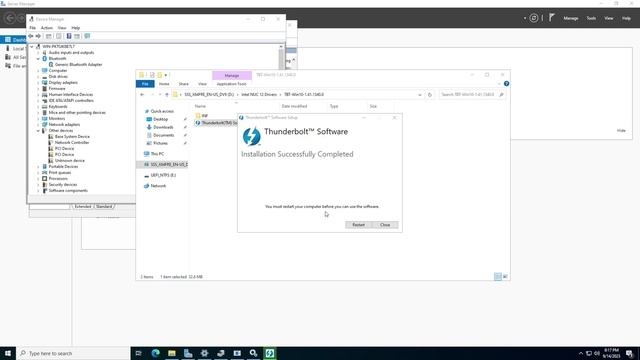This screenshot has height=360, width=640.
Task: Open the View ribbon tab in File Explorer
Action: pyautogui.click(x=202, y=84)
